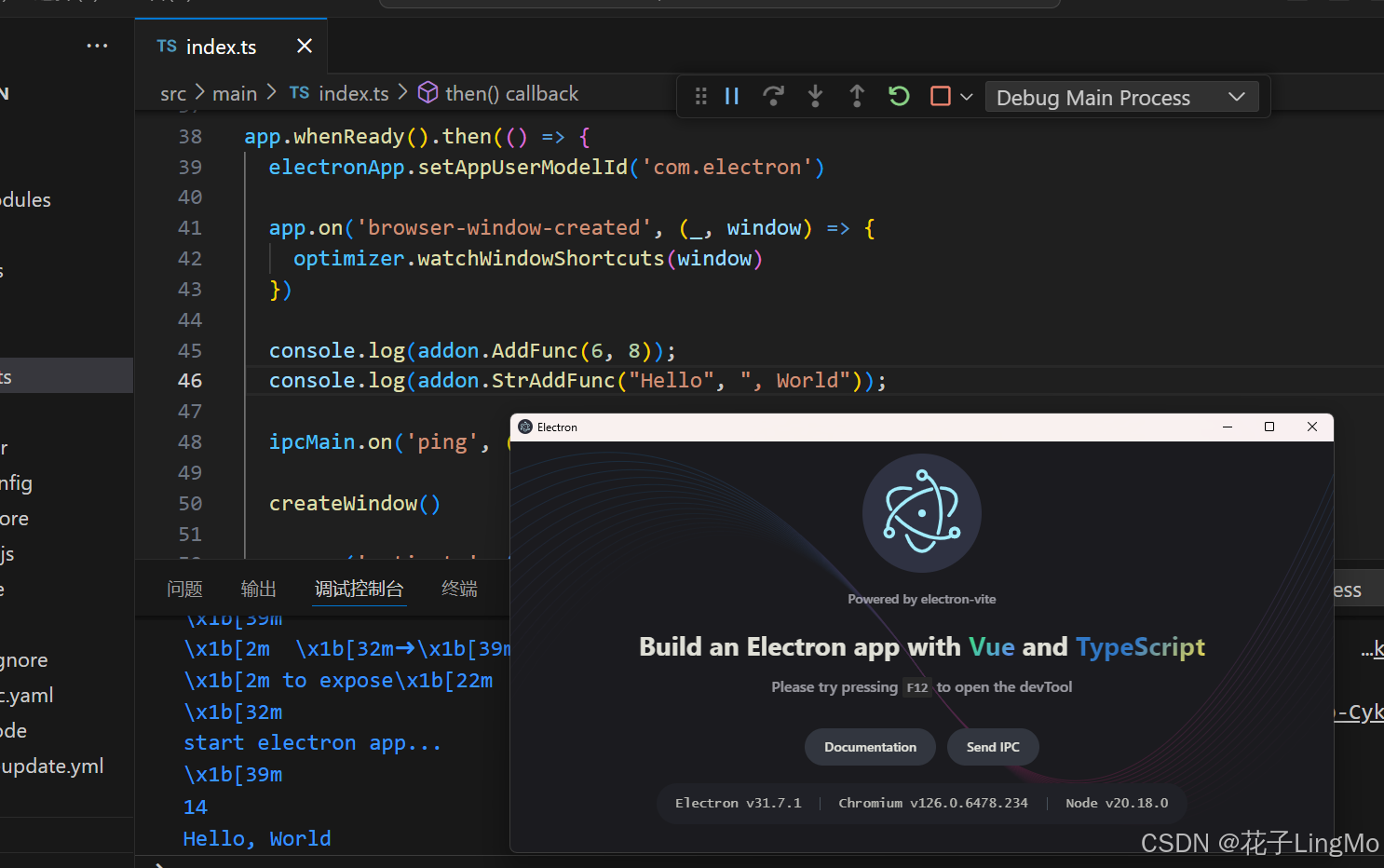Screen dimensions: 1384x868
Task: Click 'Hello, World' console output line
Action: click(257, 838)
